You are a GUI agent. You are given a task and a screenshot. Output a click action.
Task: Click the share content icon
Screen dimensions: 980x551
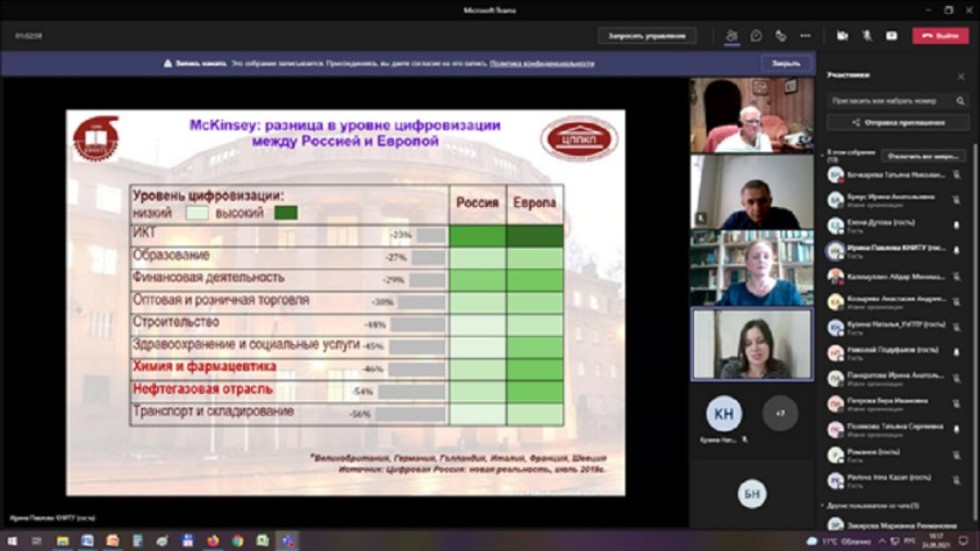click(x=892, y=36)
